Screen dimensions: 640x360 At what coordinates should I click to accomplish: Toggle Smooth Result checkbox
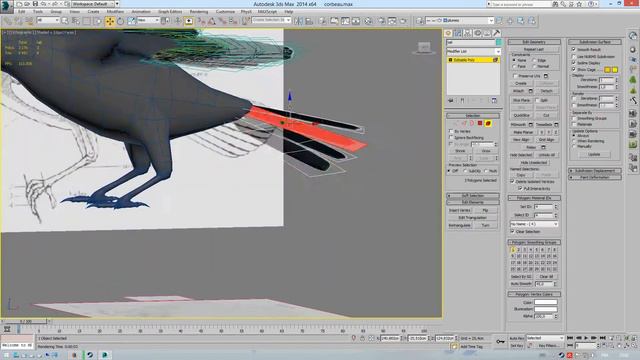click(x=574, y=49)
